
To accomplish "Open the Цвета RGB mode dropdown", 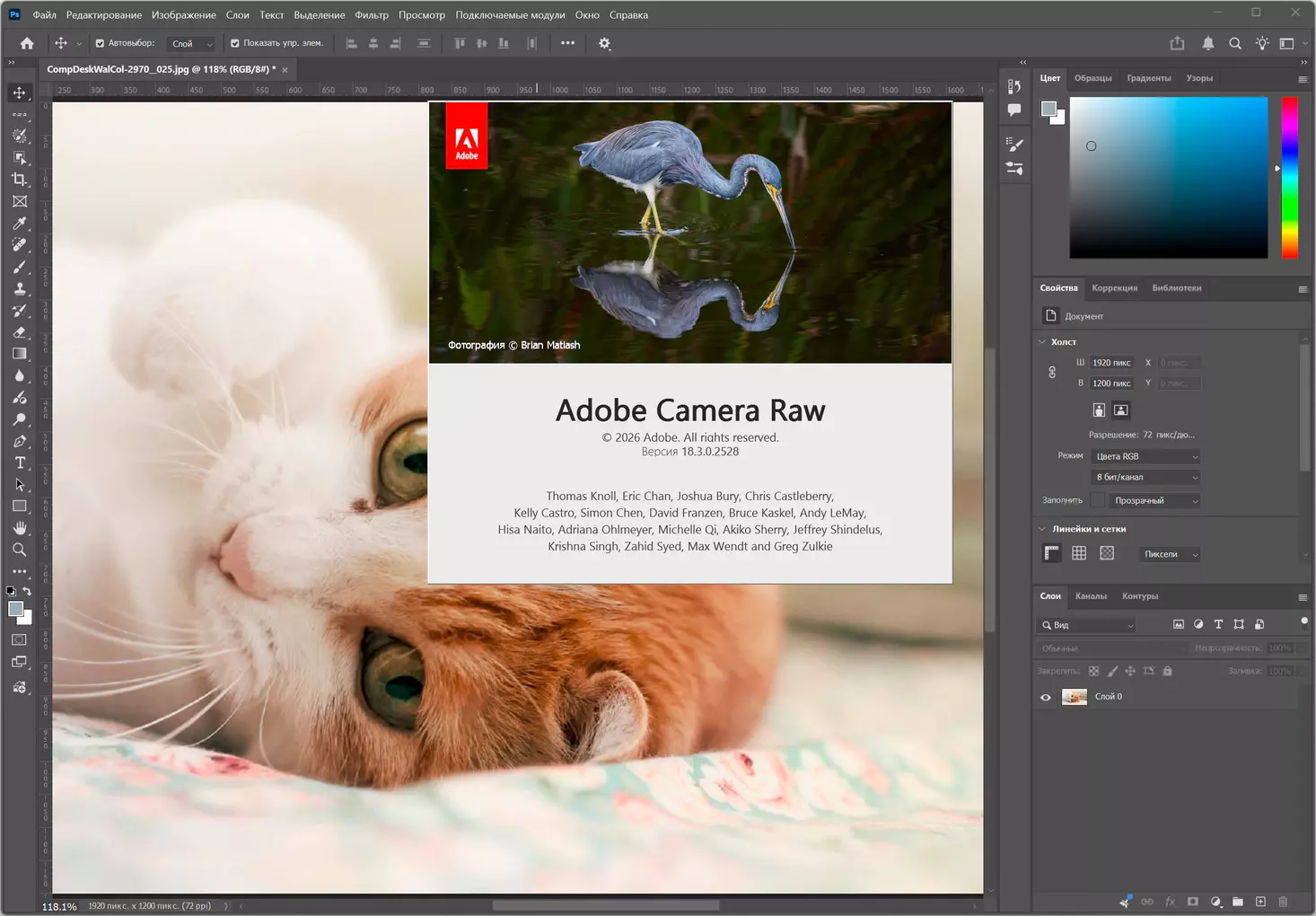I will 1146,456.
